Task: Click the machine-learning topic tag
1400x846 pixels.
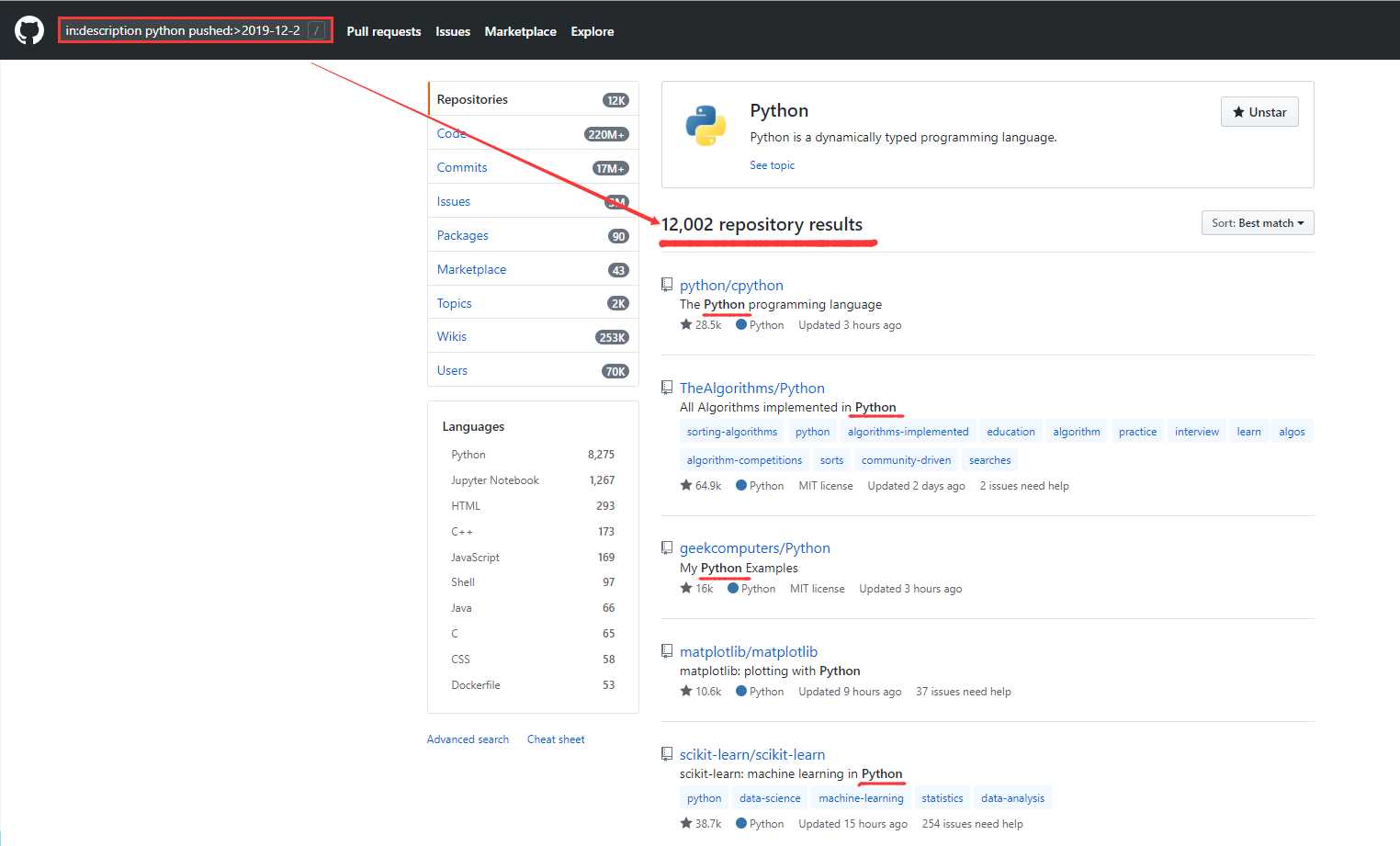Action: click(861, 798)
